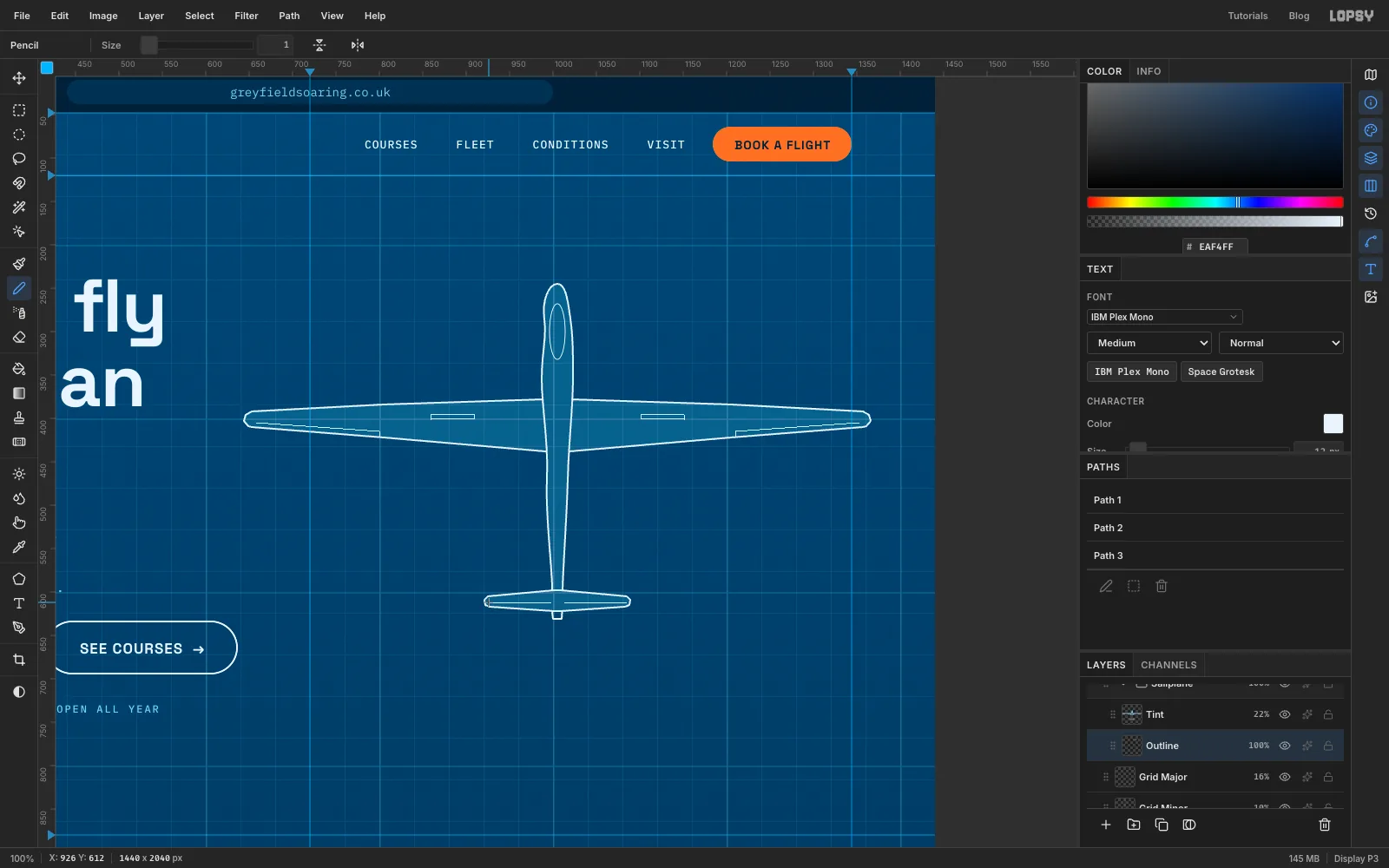1389x868 pixels.
Task: Select the Dodge (sun) tool
Action: tap(18, 474)
